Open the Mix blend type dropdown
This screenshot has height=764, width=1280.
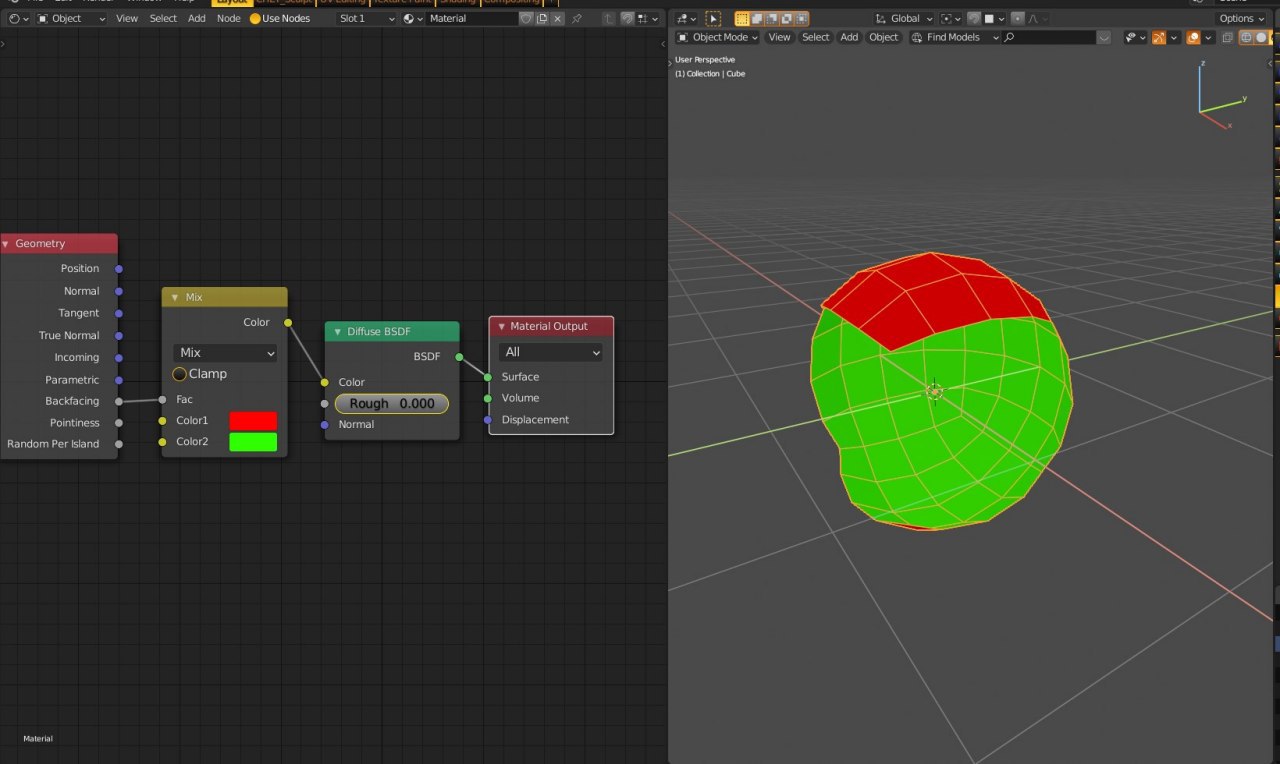click(225, 353)
